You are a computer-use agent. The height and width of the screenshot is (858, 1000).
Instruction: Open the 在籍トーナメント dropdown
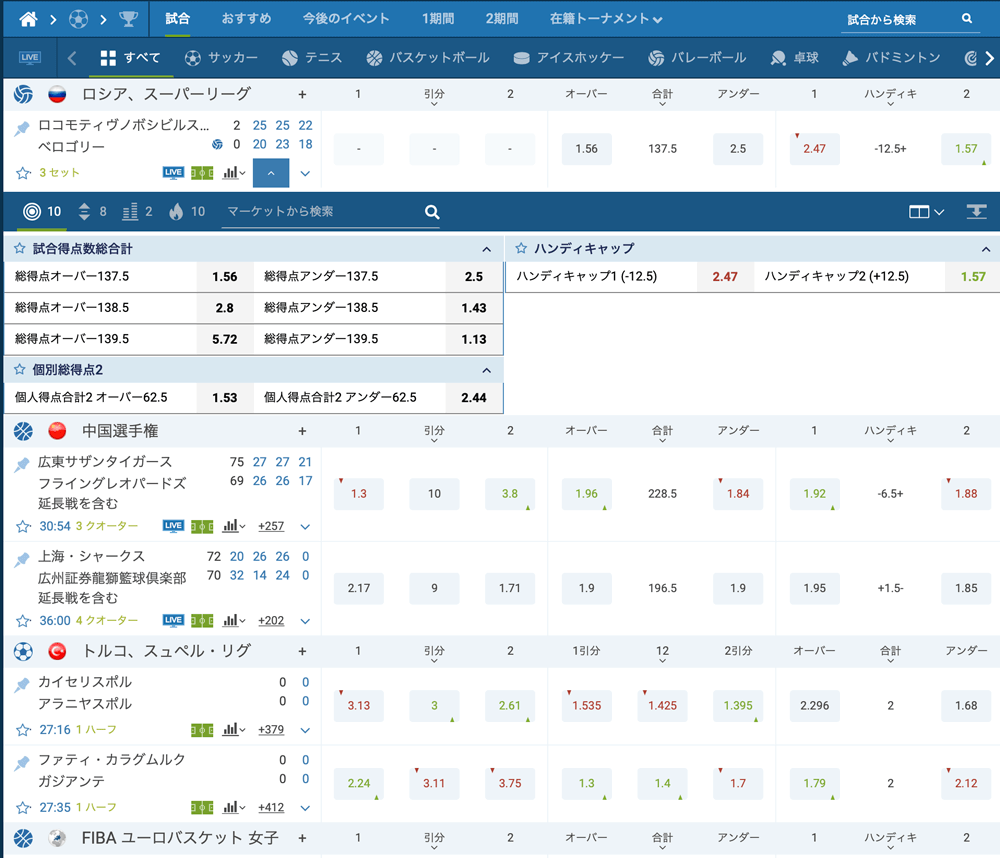tap(606, 19)
